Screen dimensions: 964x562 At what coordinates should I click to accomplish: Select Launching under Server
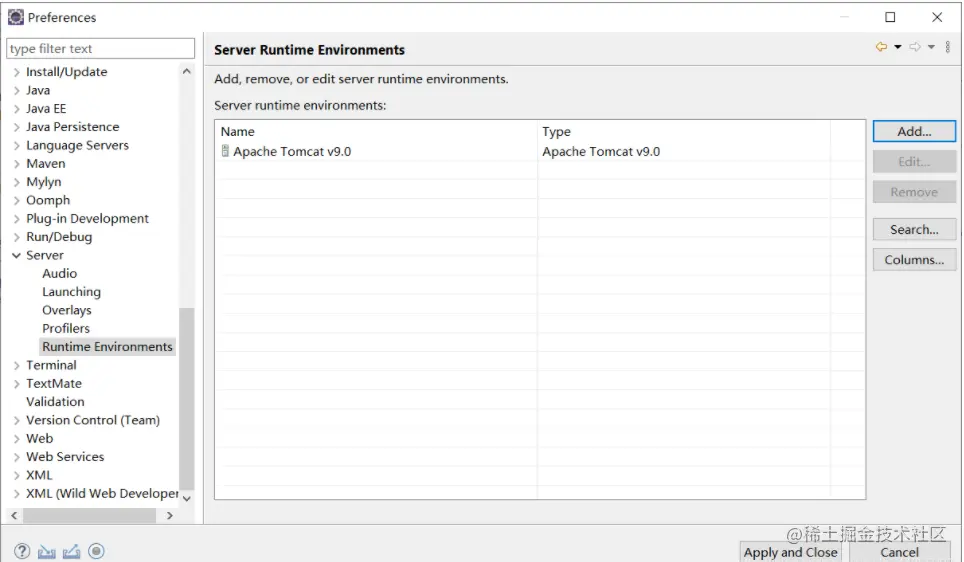tap(71, 292)
